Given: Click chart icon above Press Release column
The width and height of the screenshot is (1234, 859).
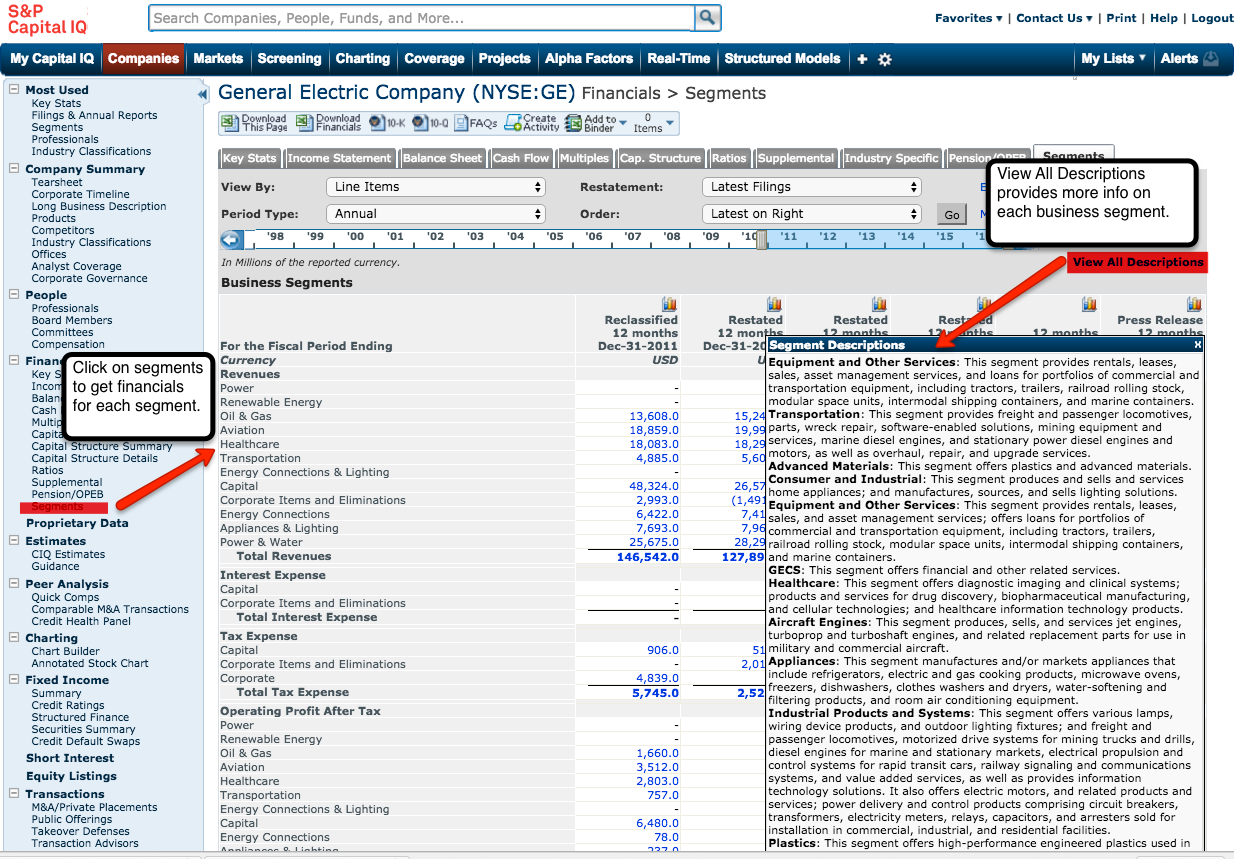Looking at the screenshot, I should tap(1194, 304).
